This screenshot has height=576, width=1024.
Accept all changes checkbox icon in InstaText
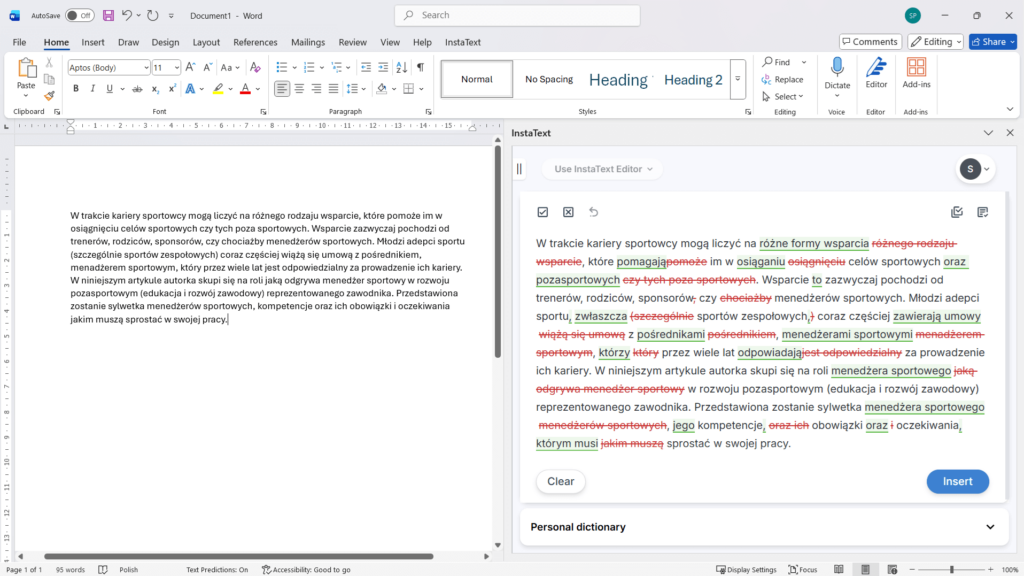pyautogui.click(x=542, y=212)
